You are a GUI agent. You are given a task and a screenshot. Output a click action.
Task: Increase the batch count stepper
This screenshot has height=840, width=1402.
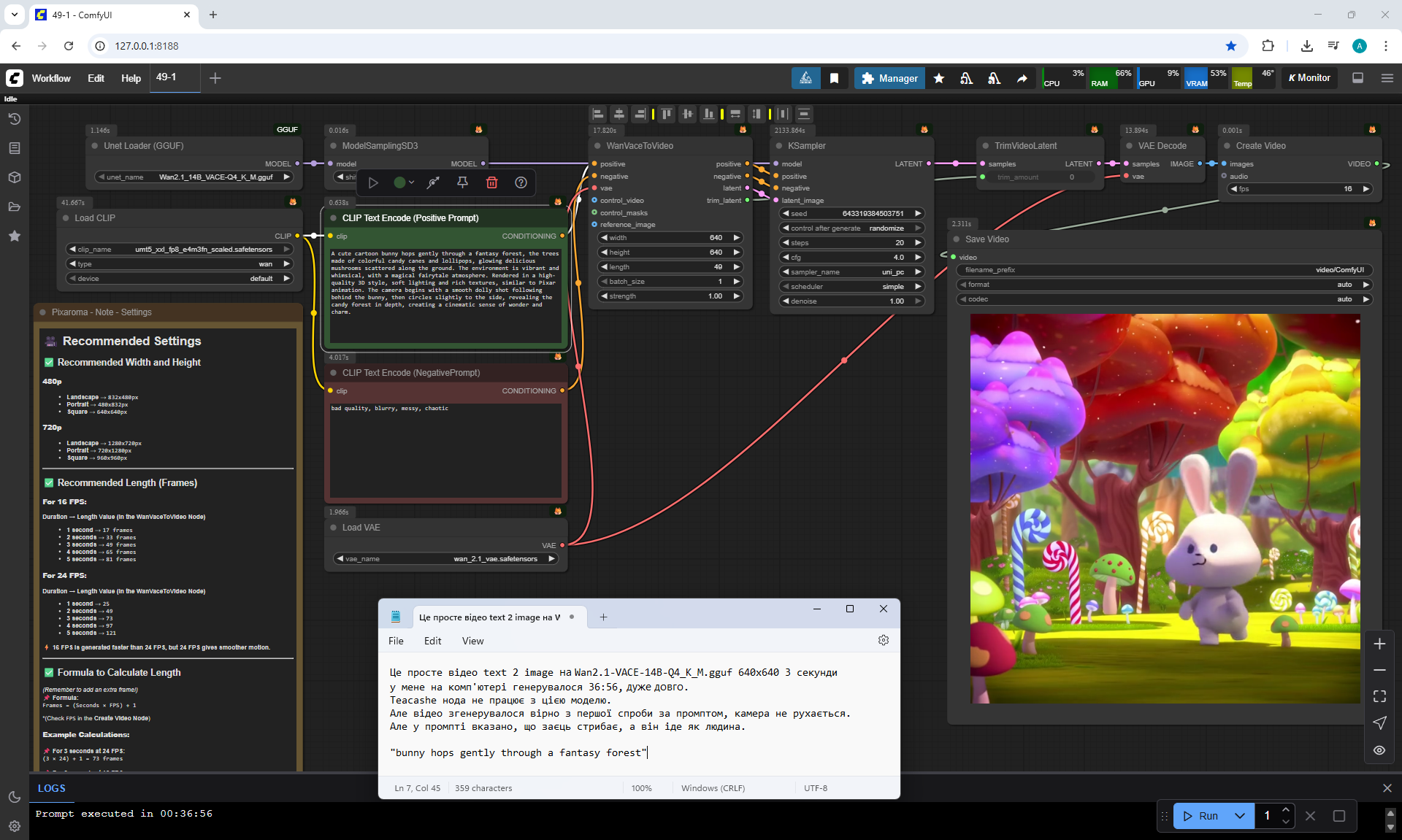pos(1285,809)
